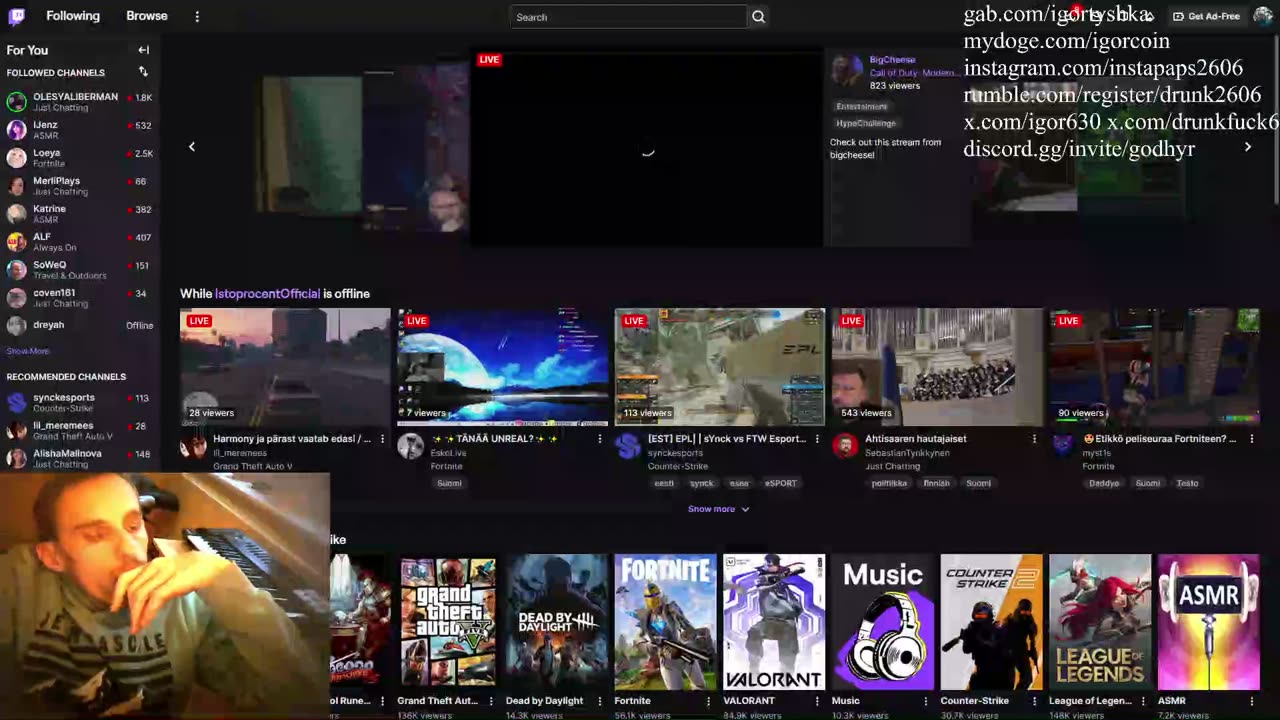Select the HypeChallenge tag
This screenshot has height=720, width=1280.
tap(866, 123)
